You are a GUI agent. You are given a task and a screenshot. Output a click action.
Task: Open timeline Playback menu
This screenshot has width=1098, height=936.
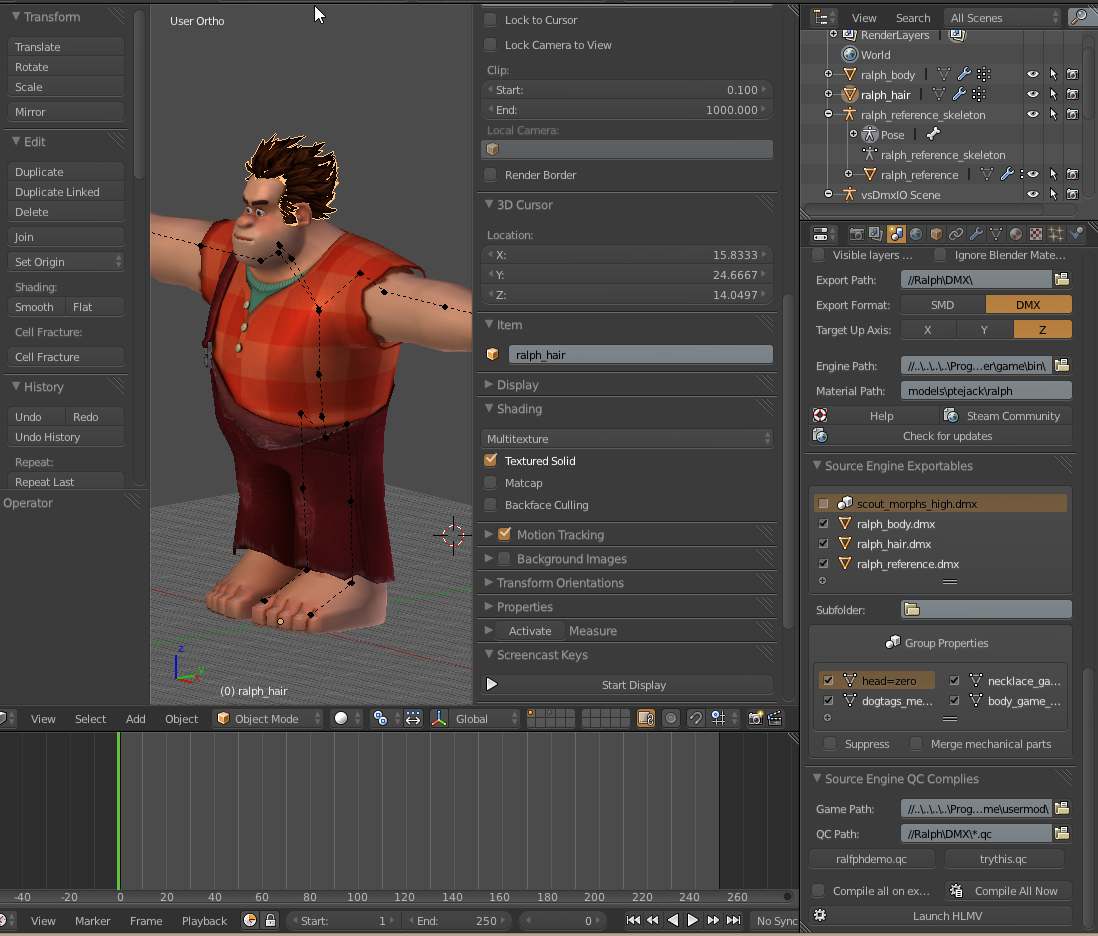[204, 921]
